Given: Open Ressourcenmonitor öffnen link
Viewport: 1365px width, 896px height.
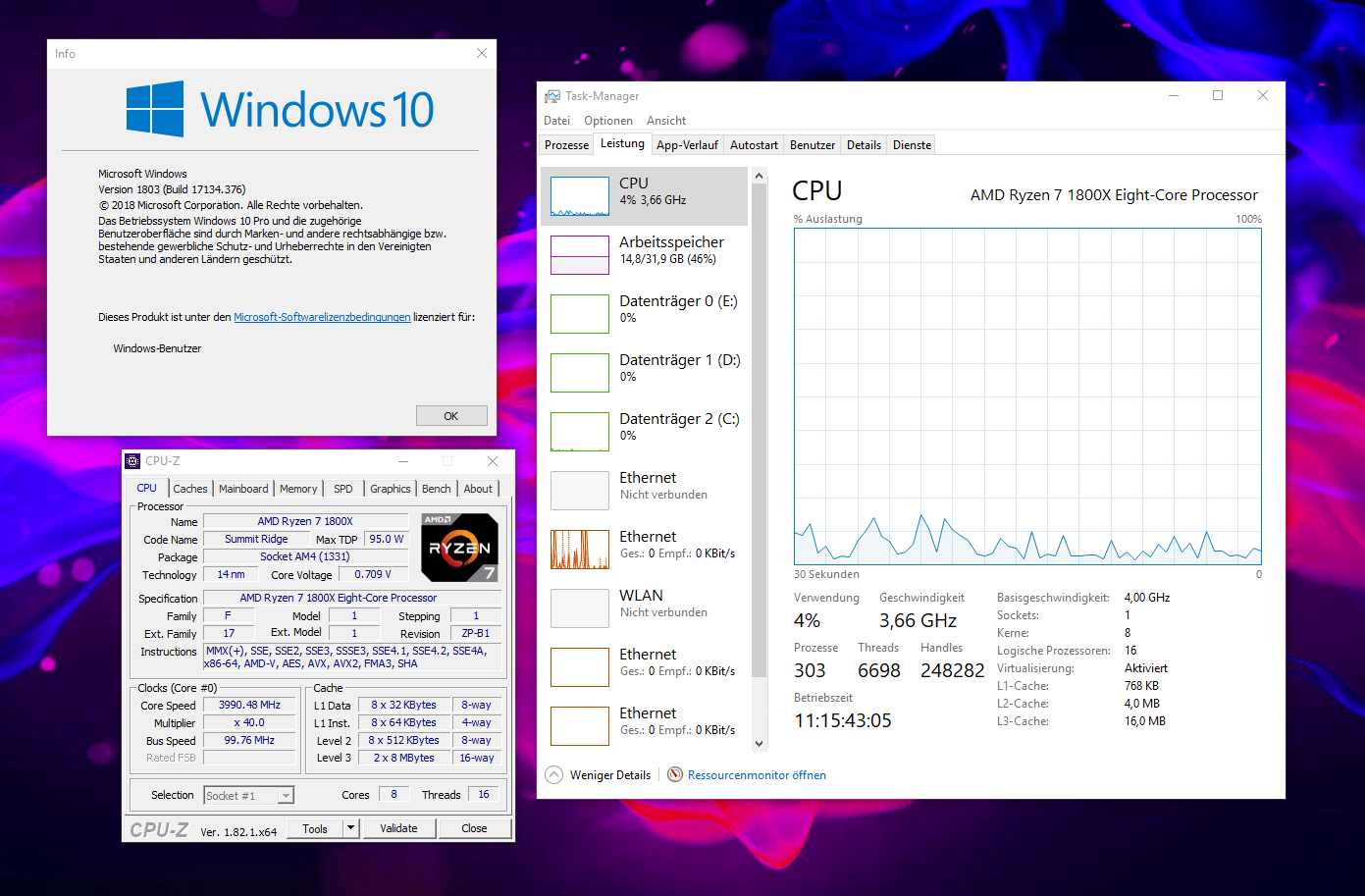Looking at the screenshot, I should 757,775.
